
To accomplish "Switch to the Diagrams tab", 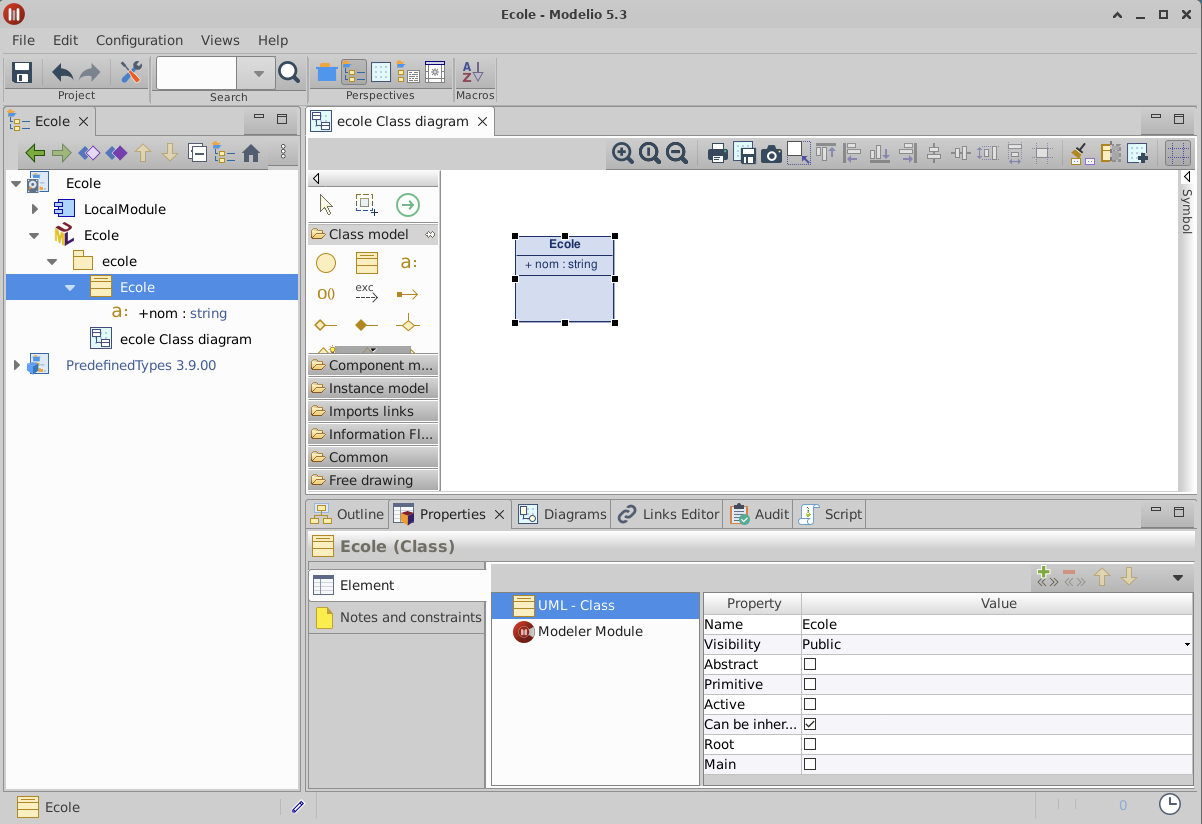I will [562, 514].
